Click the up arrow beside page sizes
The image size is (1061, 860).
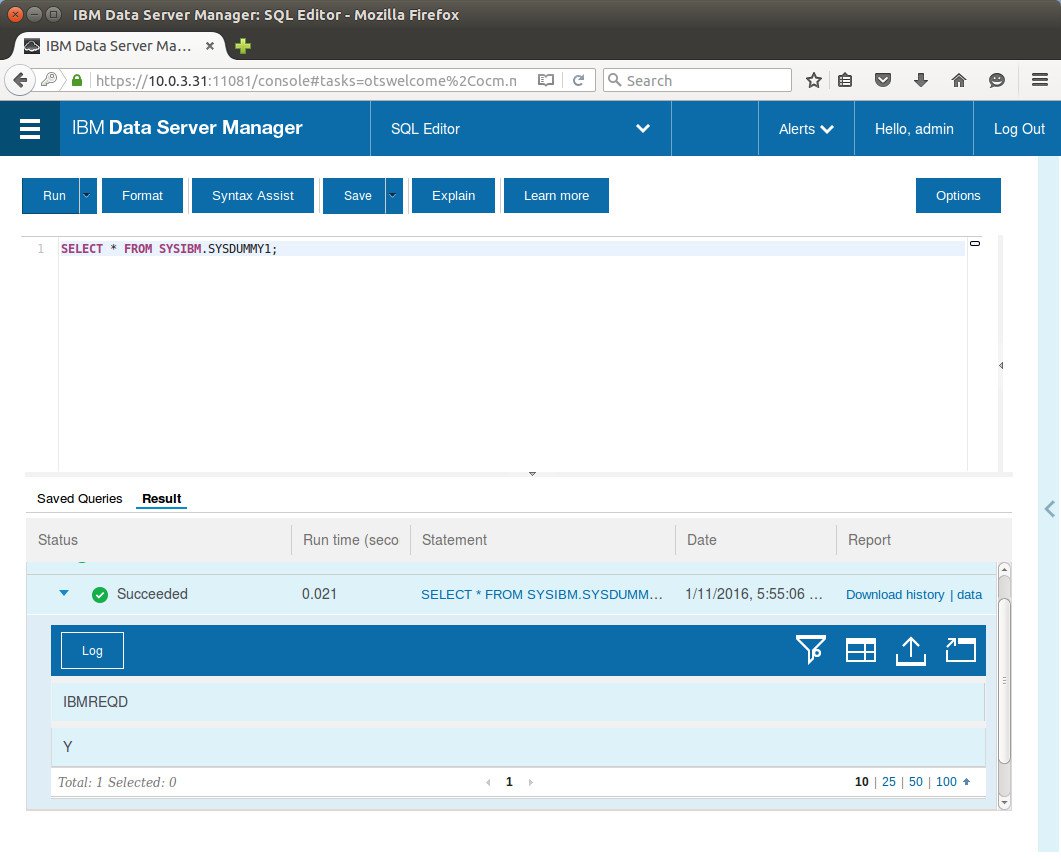966,782
